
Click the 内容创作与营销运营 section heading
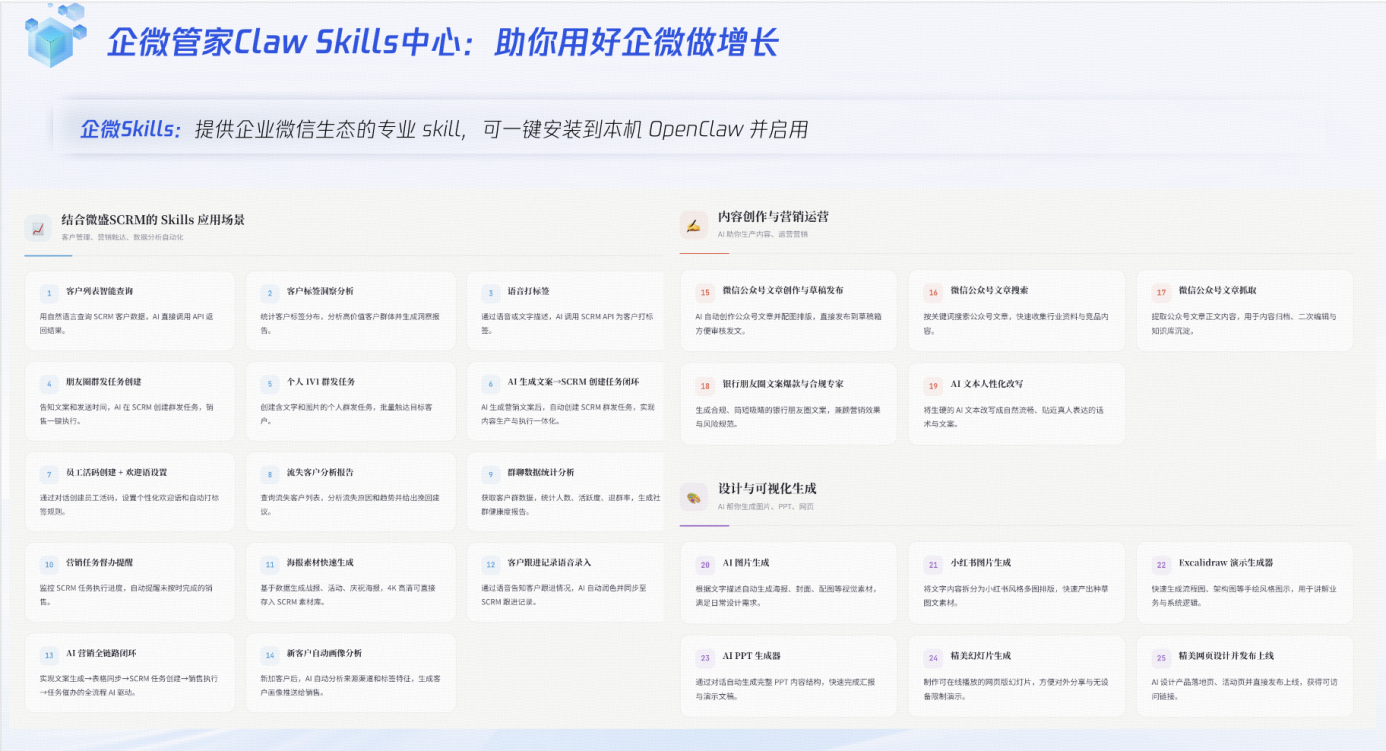coord(773,216)
